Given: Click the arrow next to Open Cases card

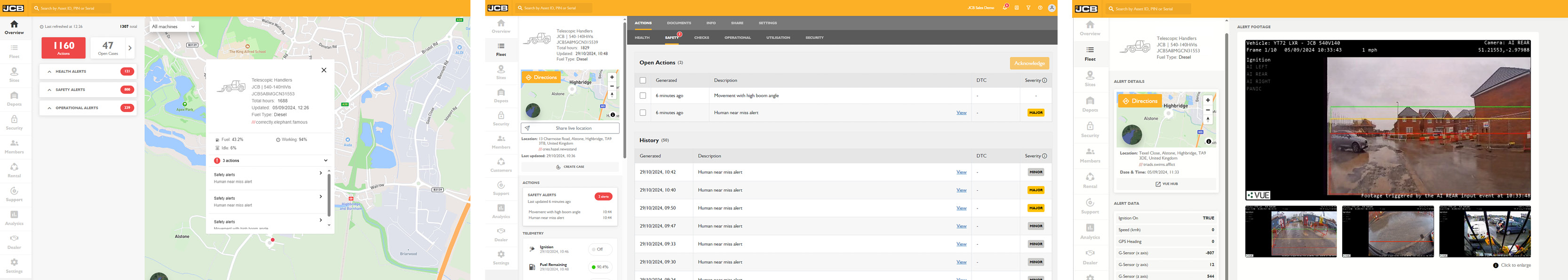Looking at the screenshot, I should pos(130,48).
